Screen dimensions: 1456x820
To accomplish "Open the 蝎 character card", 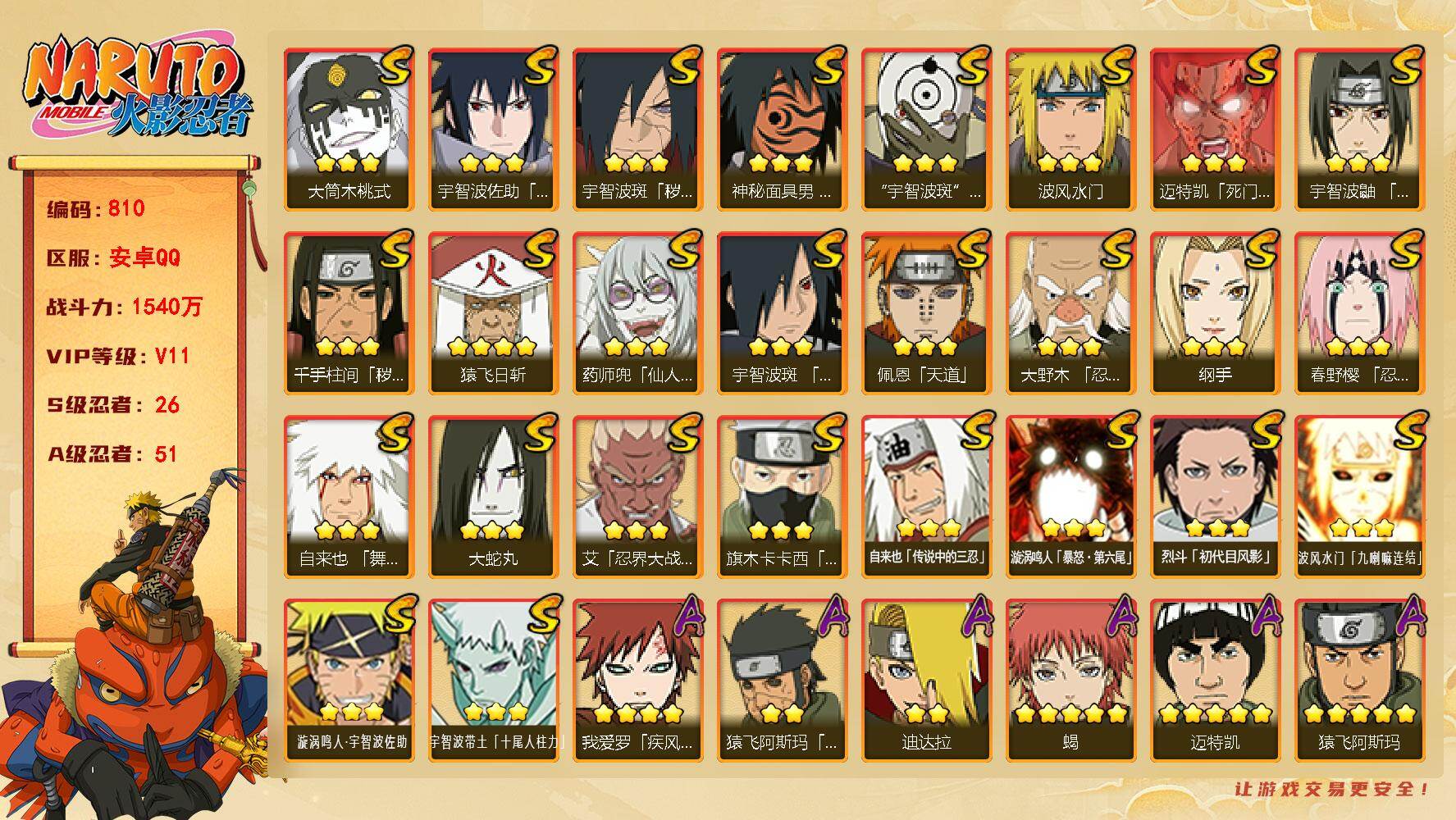I will [1070, 681].
